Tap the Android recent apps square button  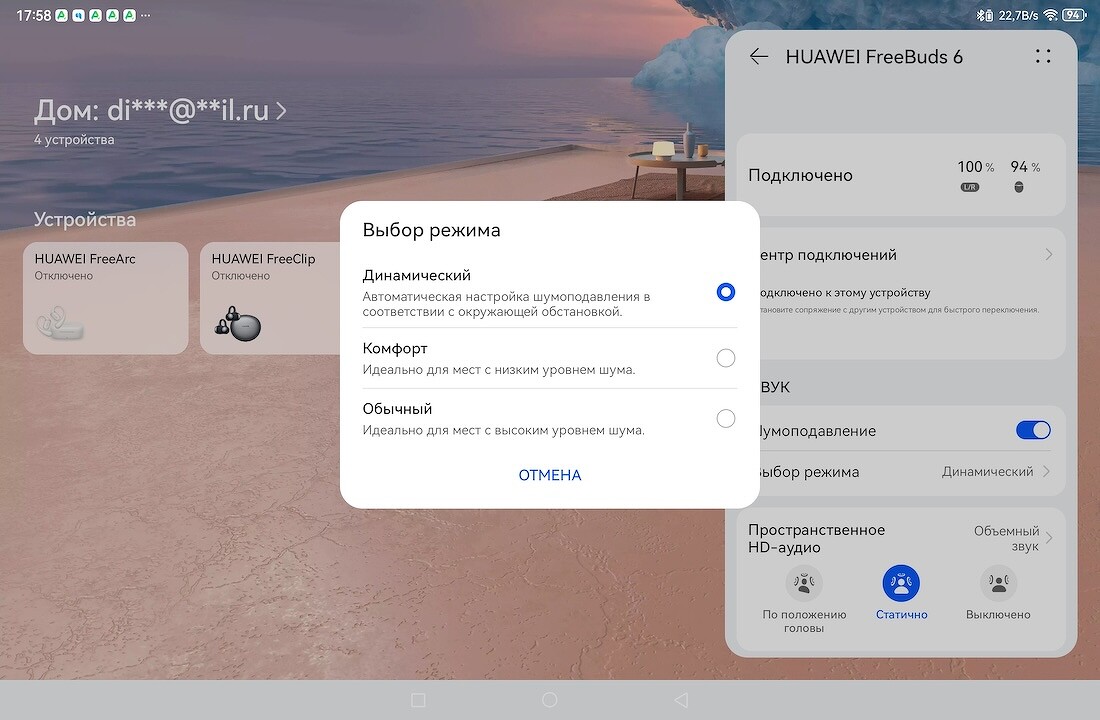coord(419,700)
